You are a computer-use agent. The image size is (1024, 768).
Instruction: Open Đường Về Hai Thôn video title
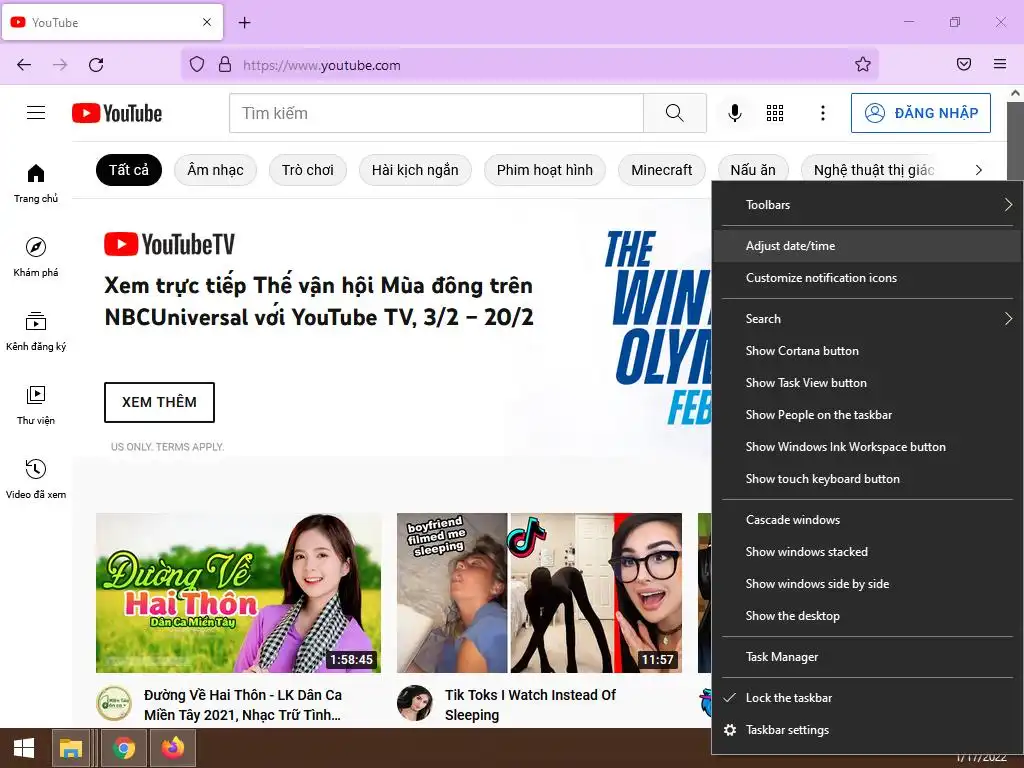tap(243, 705)
